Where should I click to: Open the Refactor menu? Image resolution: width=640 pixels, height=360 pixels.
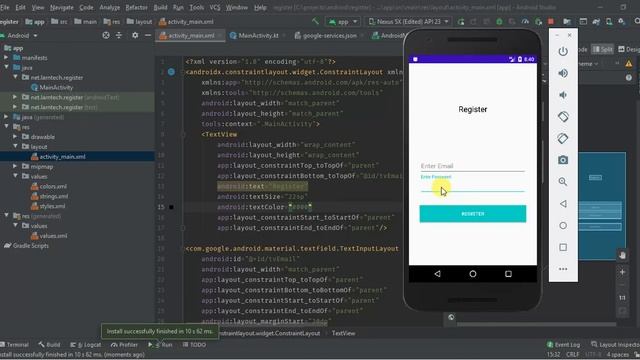136,7
